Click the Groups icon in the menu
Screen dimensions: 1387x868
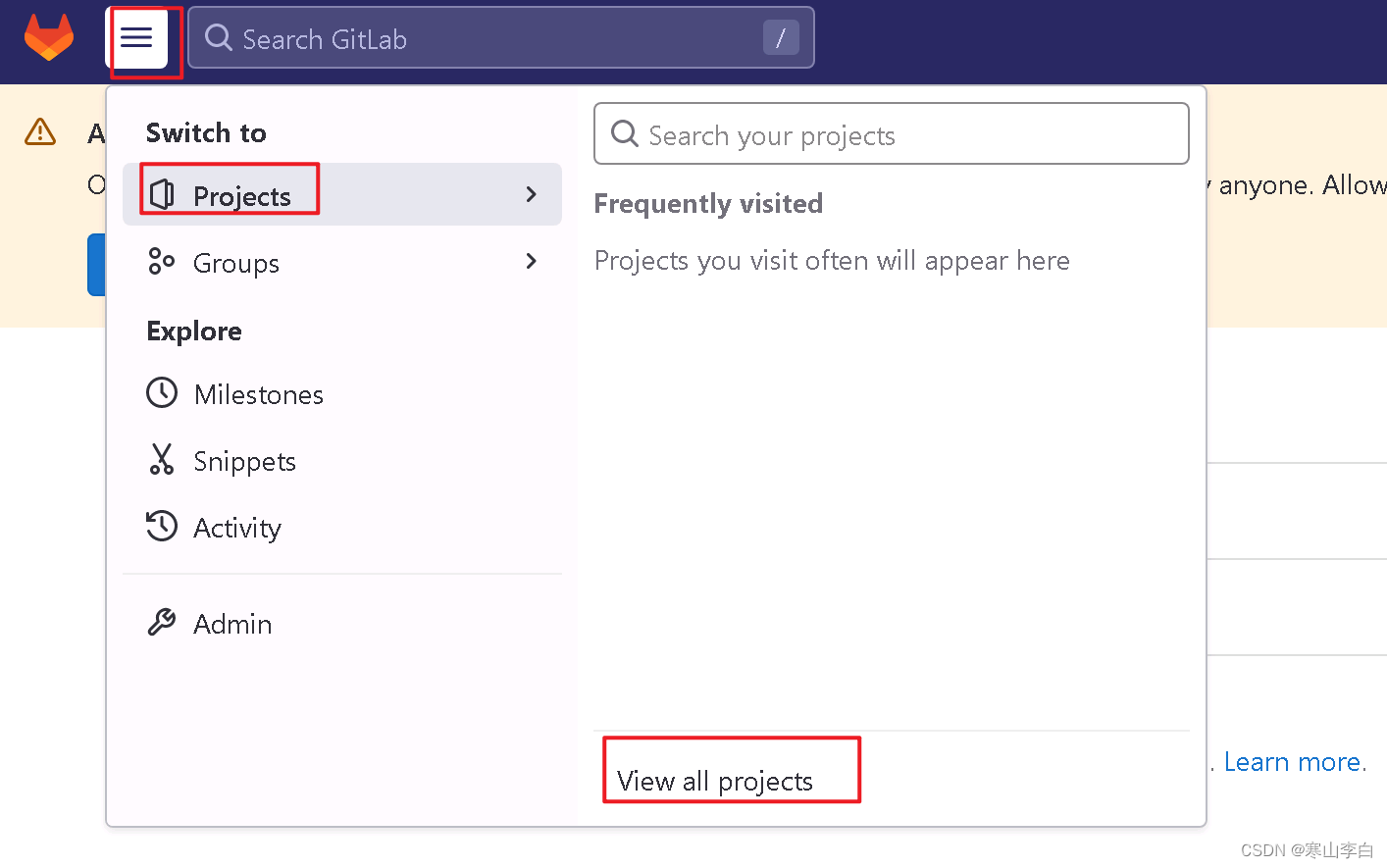click(161, 262)
